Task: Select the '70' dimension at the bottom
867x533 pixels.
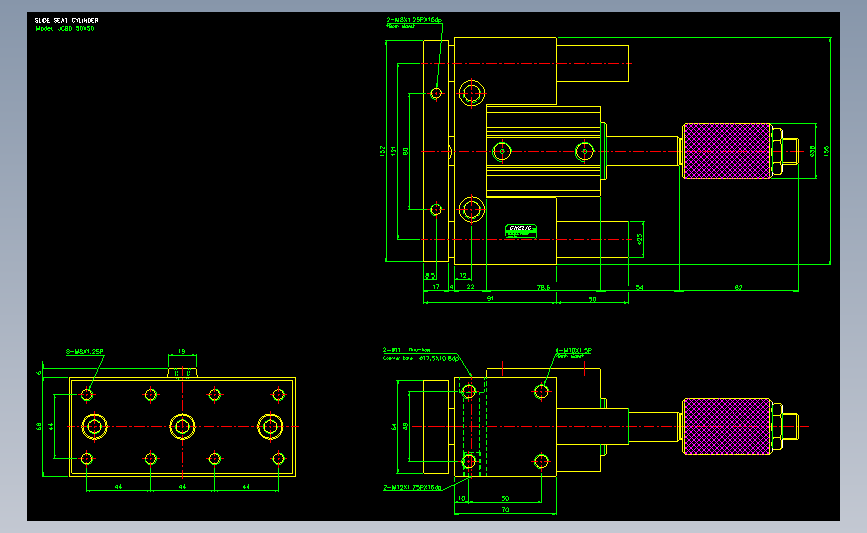Action: pyautogui.click(x=505, y=510)
